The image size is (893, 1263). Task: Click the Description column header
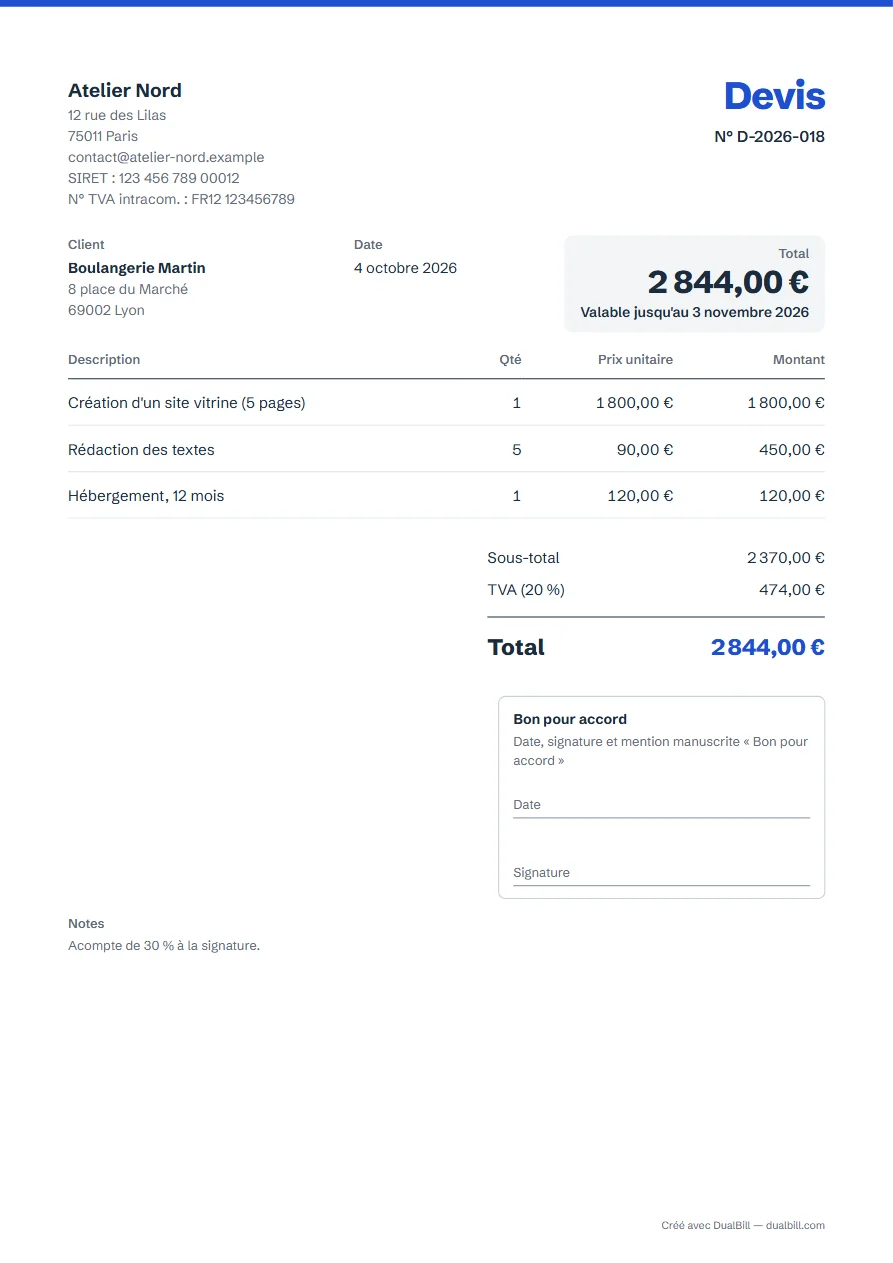pos(104,359)
